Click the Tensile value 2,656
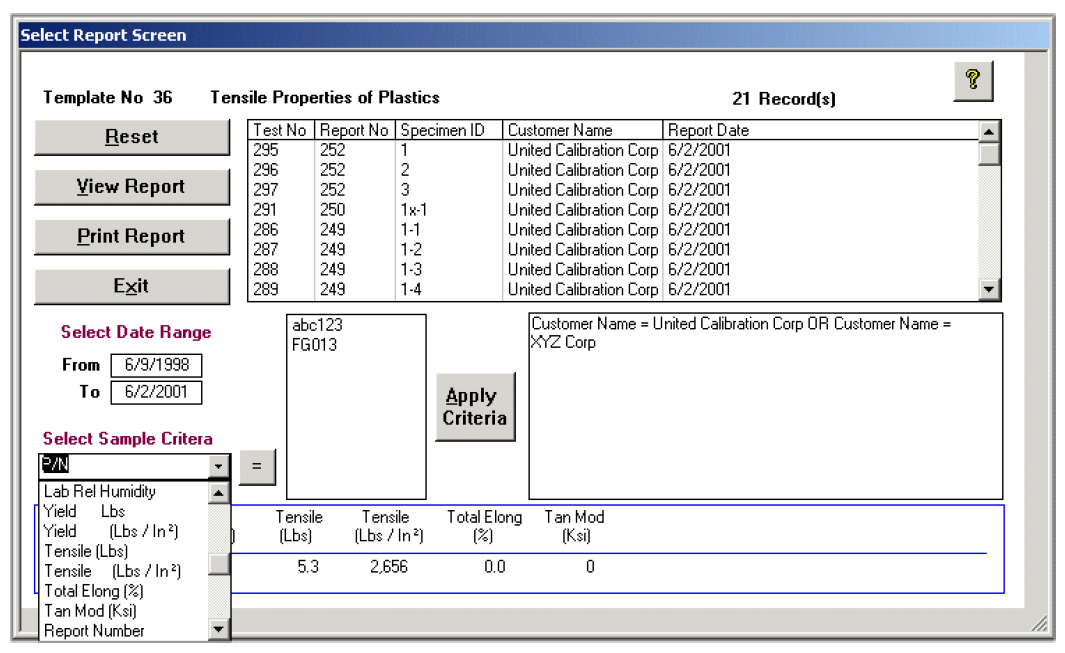The image size is (1065, 653). pos(389,567)
